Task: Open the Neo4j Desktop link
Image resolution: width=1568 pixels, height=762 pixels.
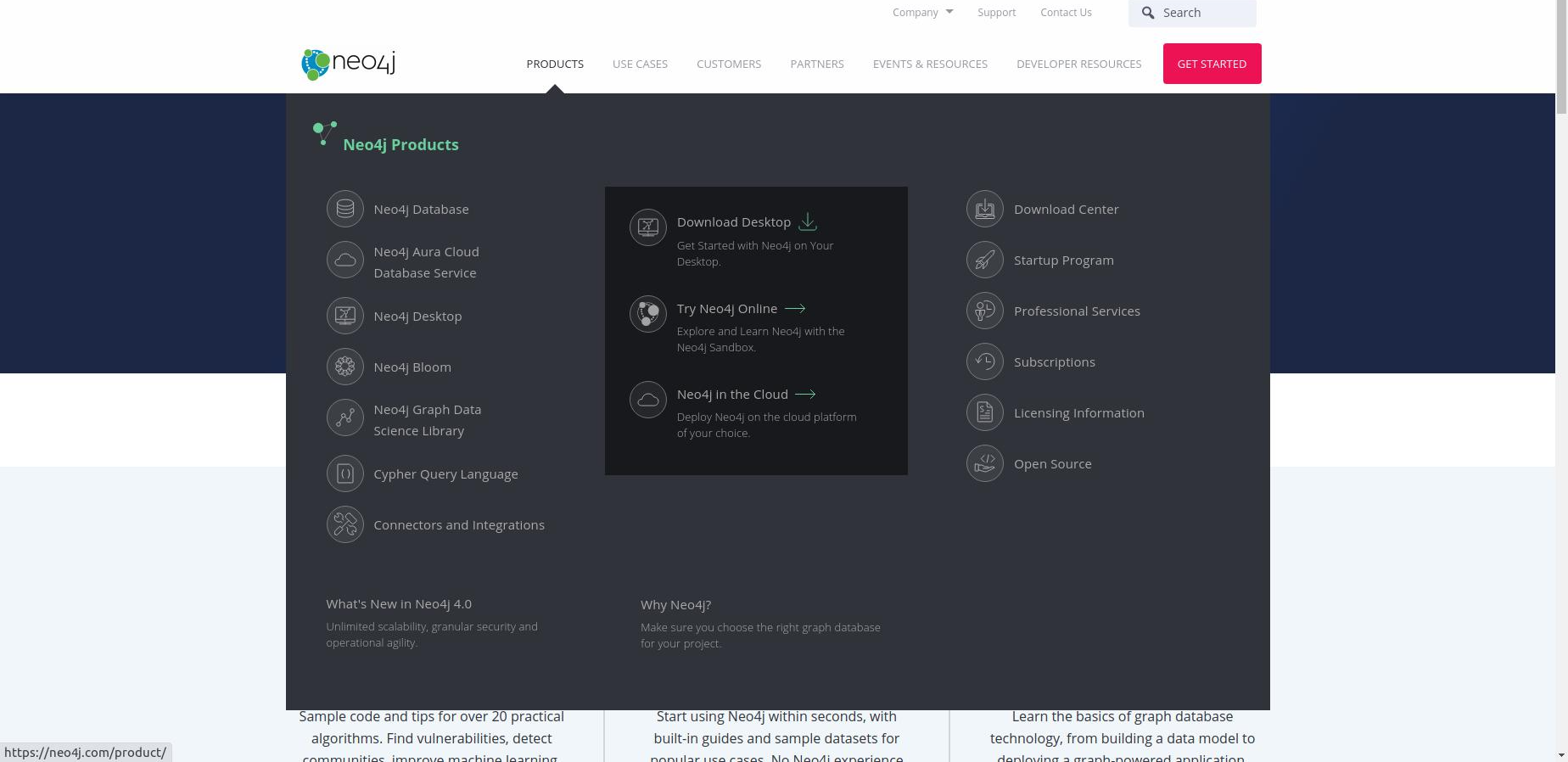Action: 417,317
